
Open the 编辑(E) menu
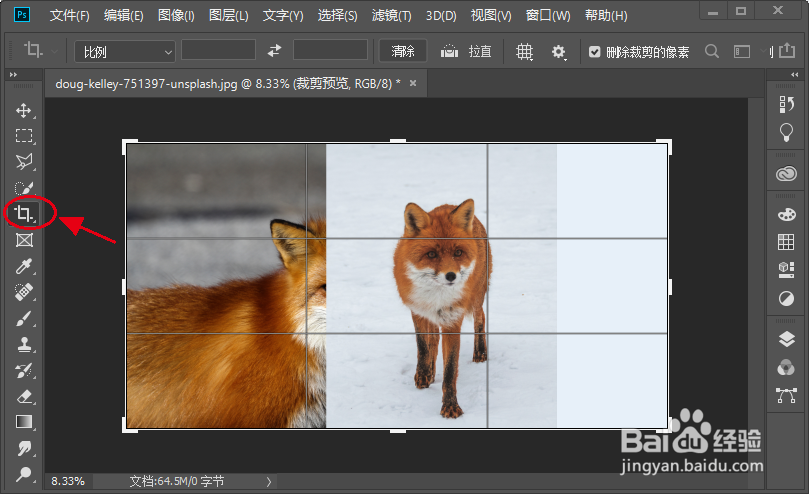click(x=124, y=15)
